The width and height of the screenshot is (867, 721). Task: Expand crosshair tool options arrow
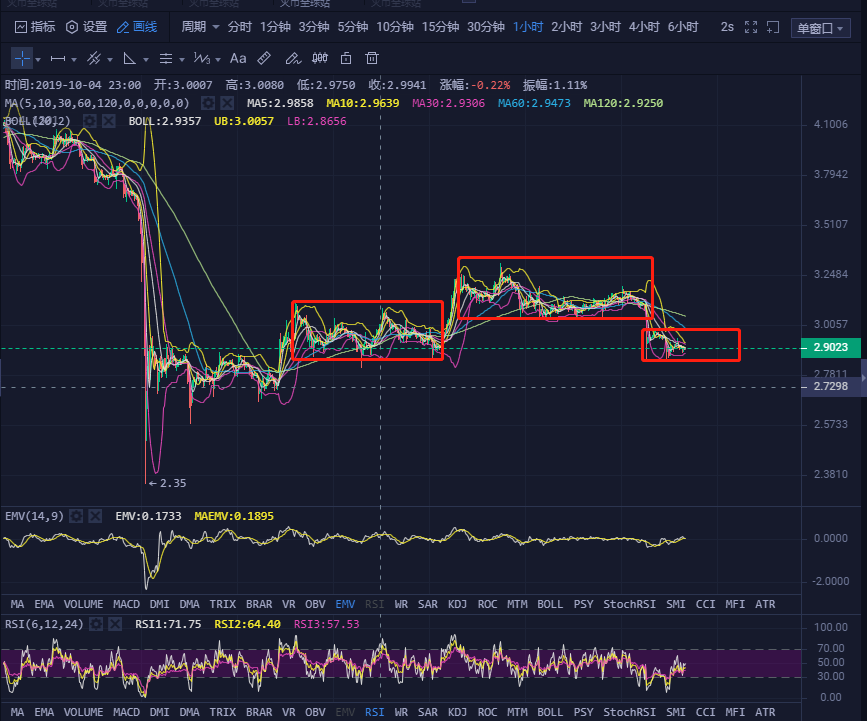(38, 59)
